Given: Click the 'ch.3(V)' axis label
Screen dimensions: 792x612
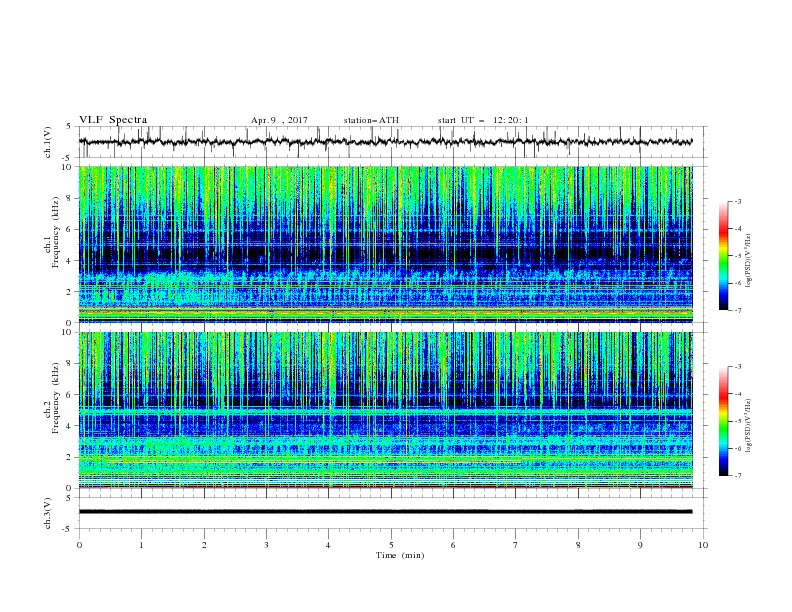Looking at the screenshot, I should (x=48, y=513).
